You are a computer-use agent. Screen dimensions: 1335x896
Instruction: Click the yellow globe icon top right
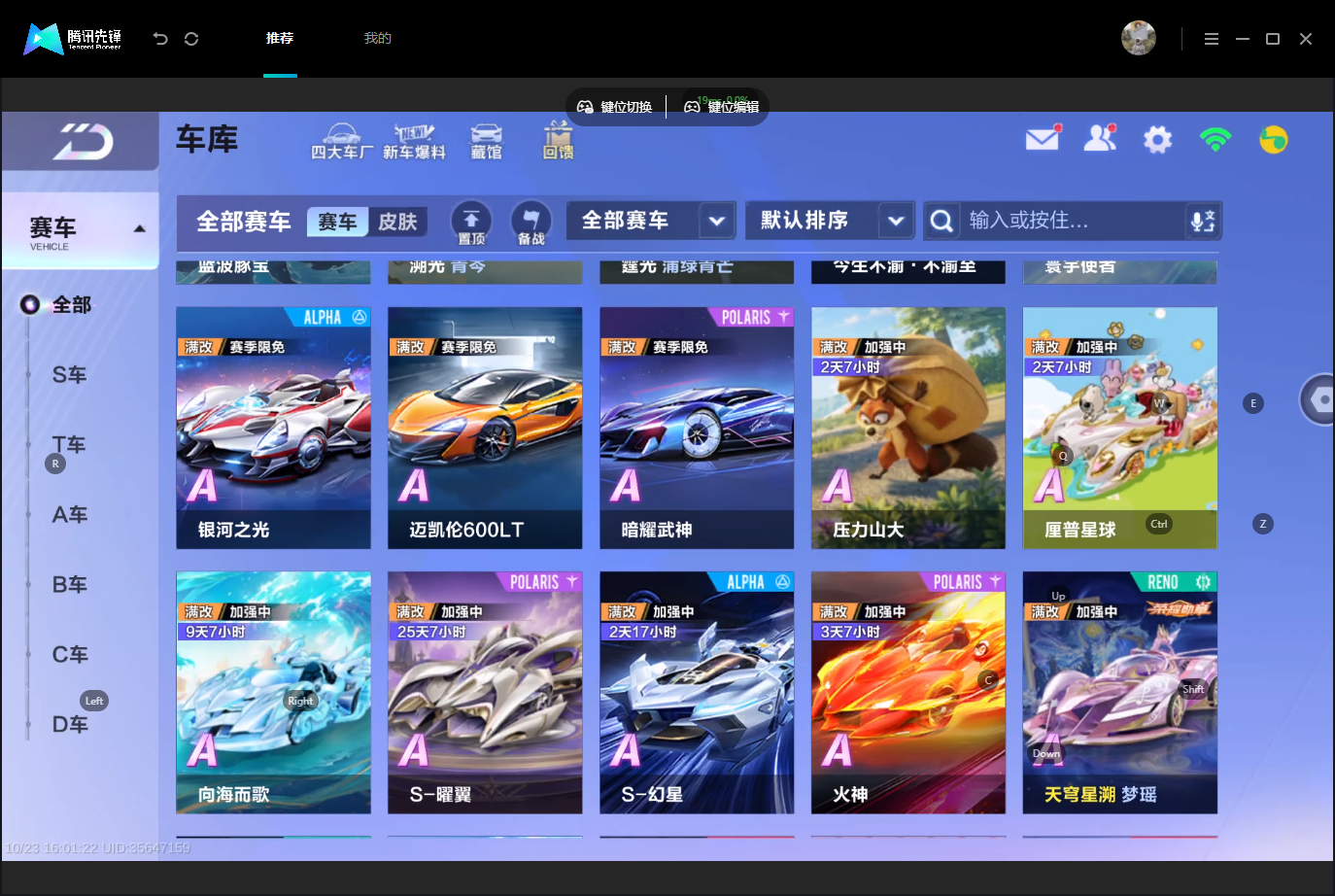pos(1273,140)
